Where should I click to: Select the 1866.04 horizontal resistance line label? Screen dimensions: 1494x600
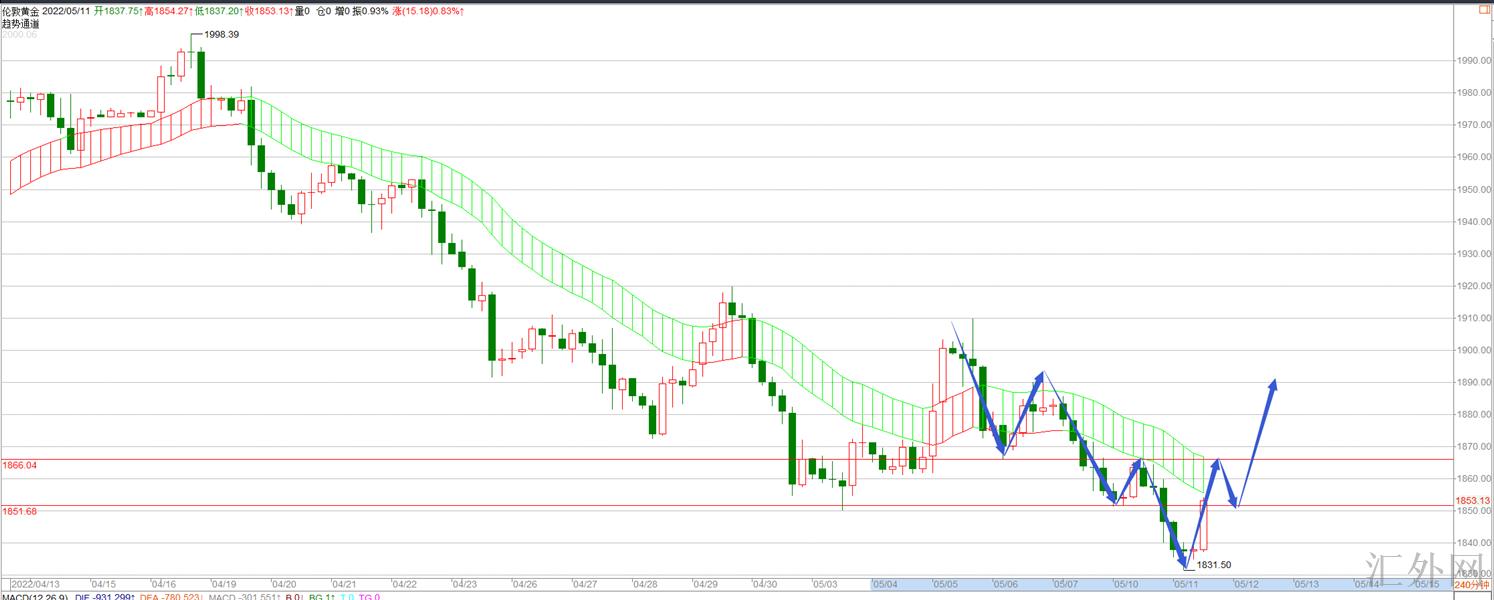tap(19, 465)
